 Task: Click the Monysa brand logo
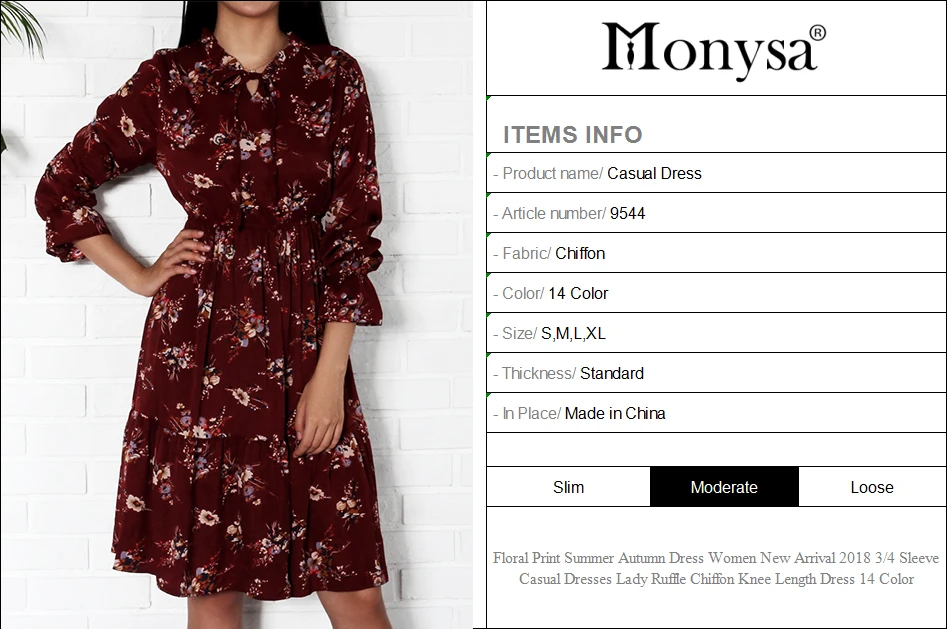713,50
